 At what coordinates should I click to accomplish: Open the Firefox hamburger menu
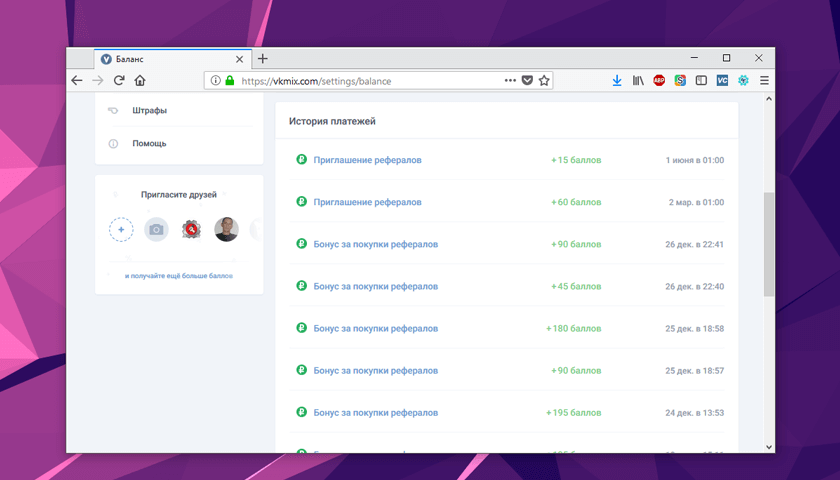coord(764,81)
